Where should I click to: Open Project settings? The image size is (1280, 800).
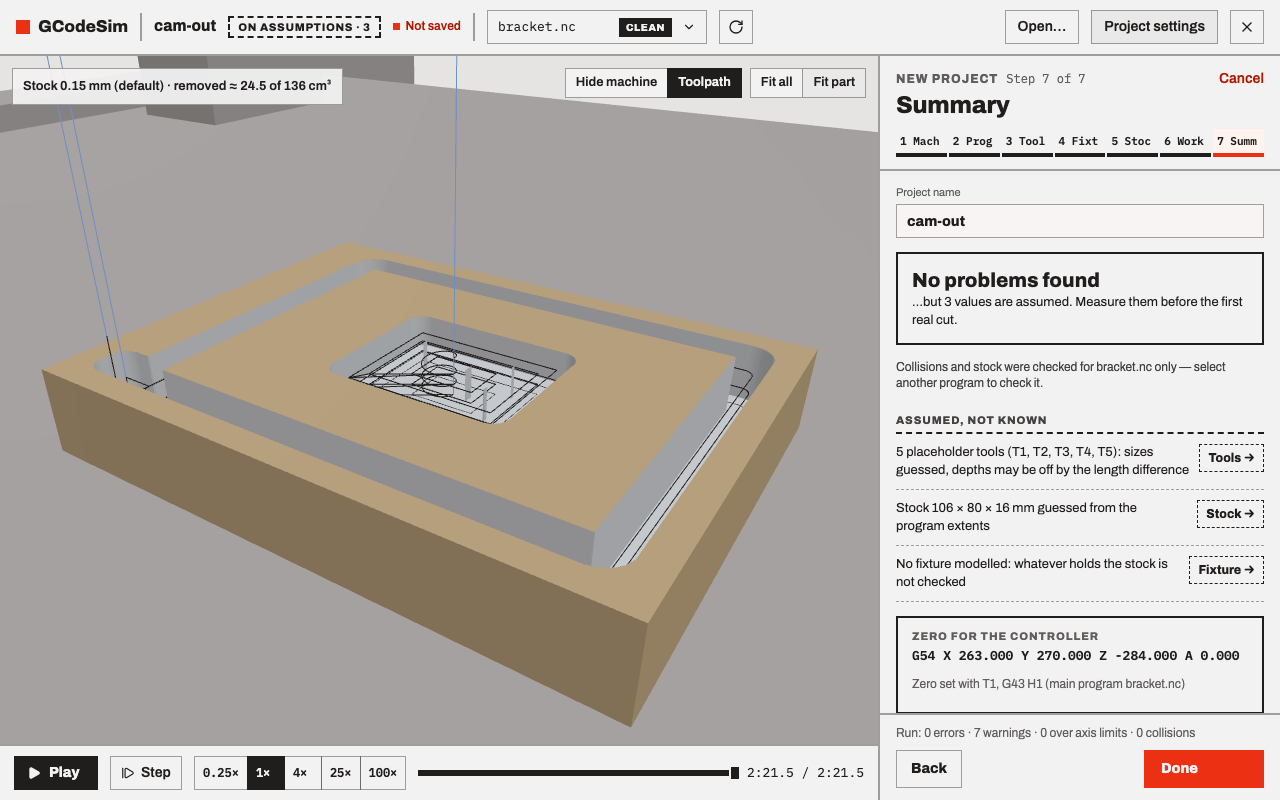1154,27
